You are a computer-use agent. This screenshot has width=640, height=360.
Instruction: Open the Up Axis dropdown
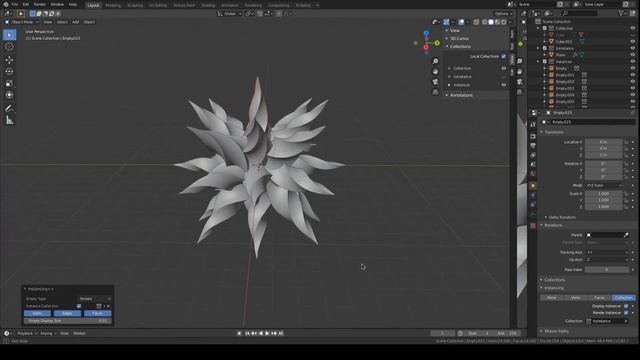[x=607, y=260]
